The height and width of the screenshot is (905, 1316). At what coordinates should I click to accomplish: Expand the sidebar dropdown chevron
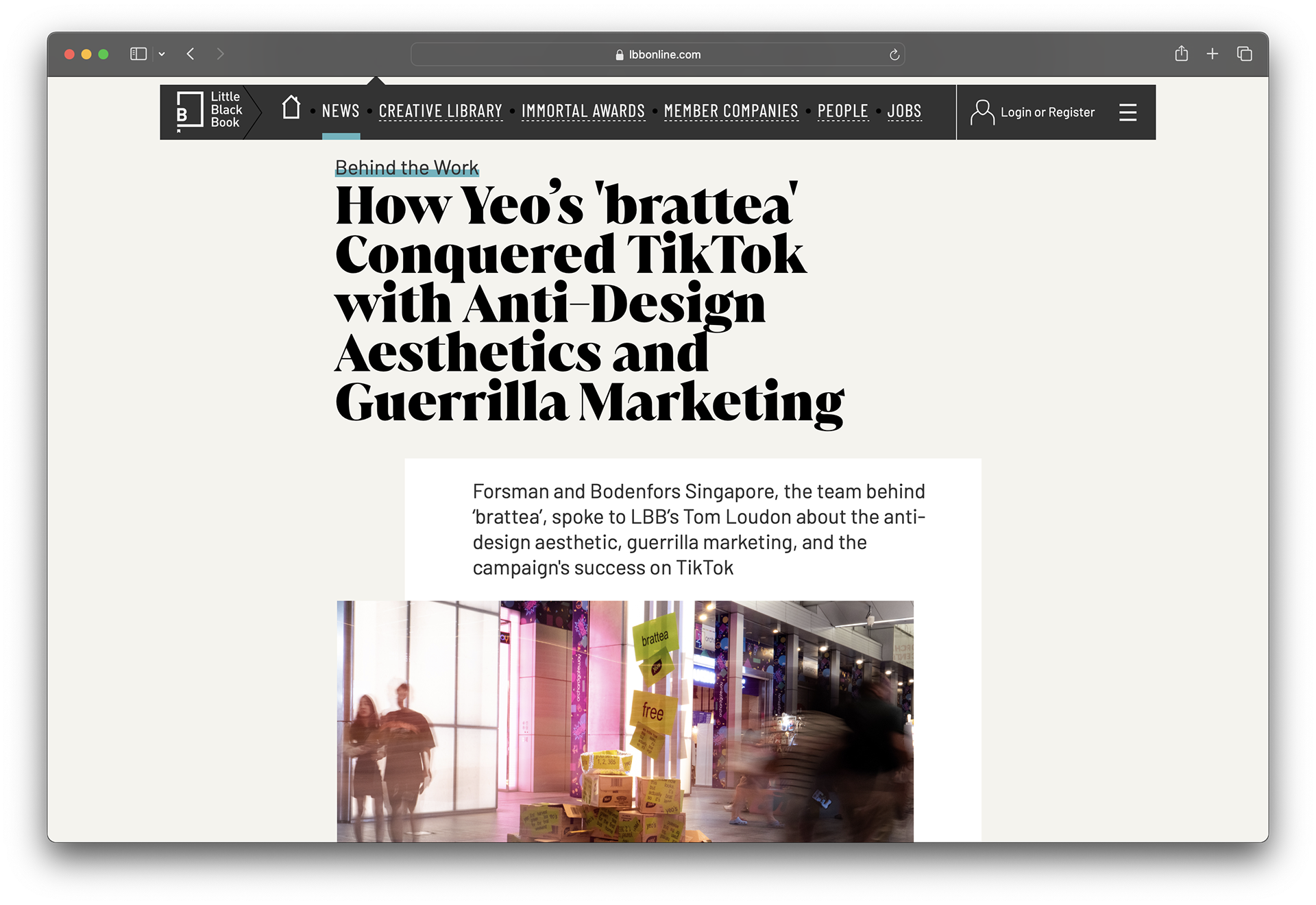pos(162,54)
